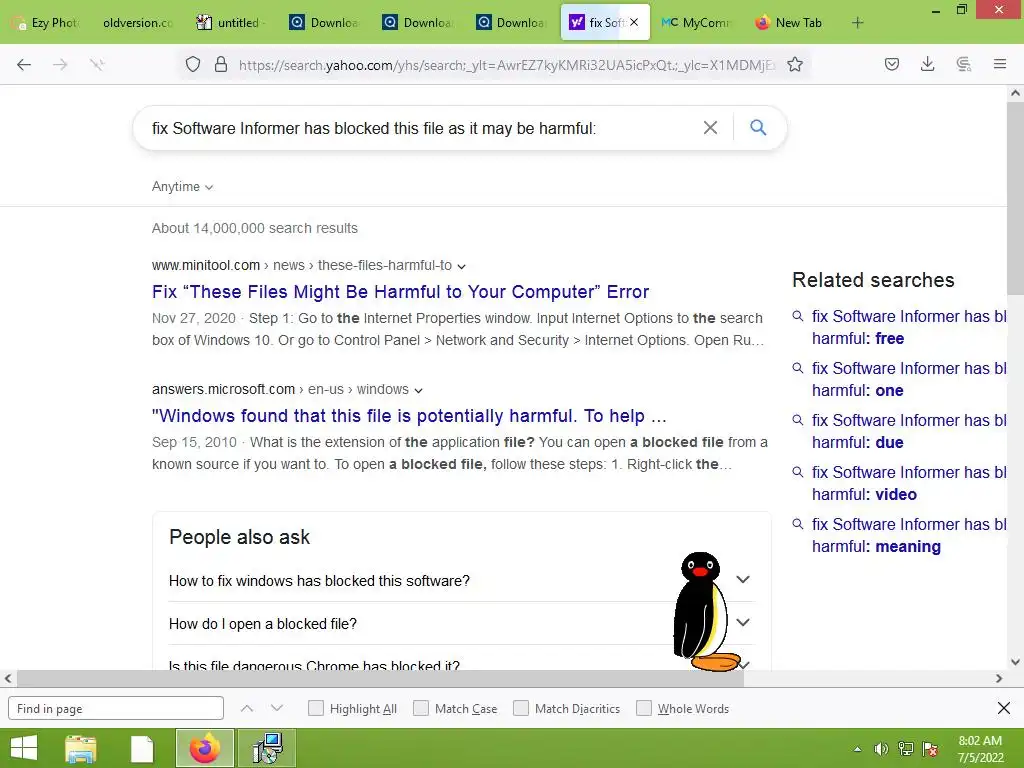
Task: Click the browser address bar URL
Action: pos(506,65)
